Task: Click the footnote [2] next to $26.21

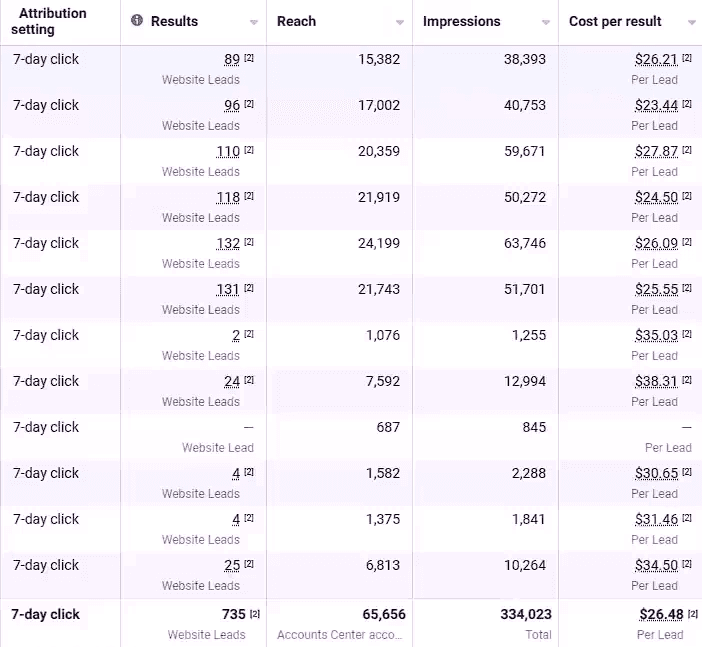Action: click(x=687, y=58)
